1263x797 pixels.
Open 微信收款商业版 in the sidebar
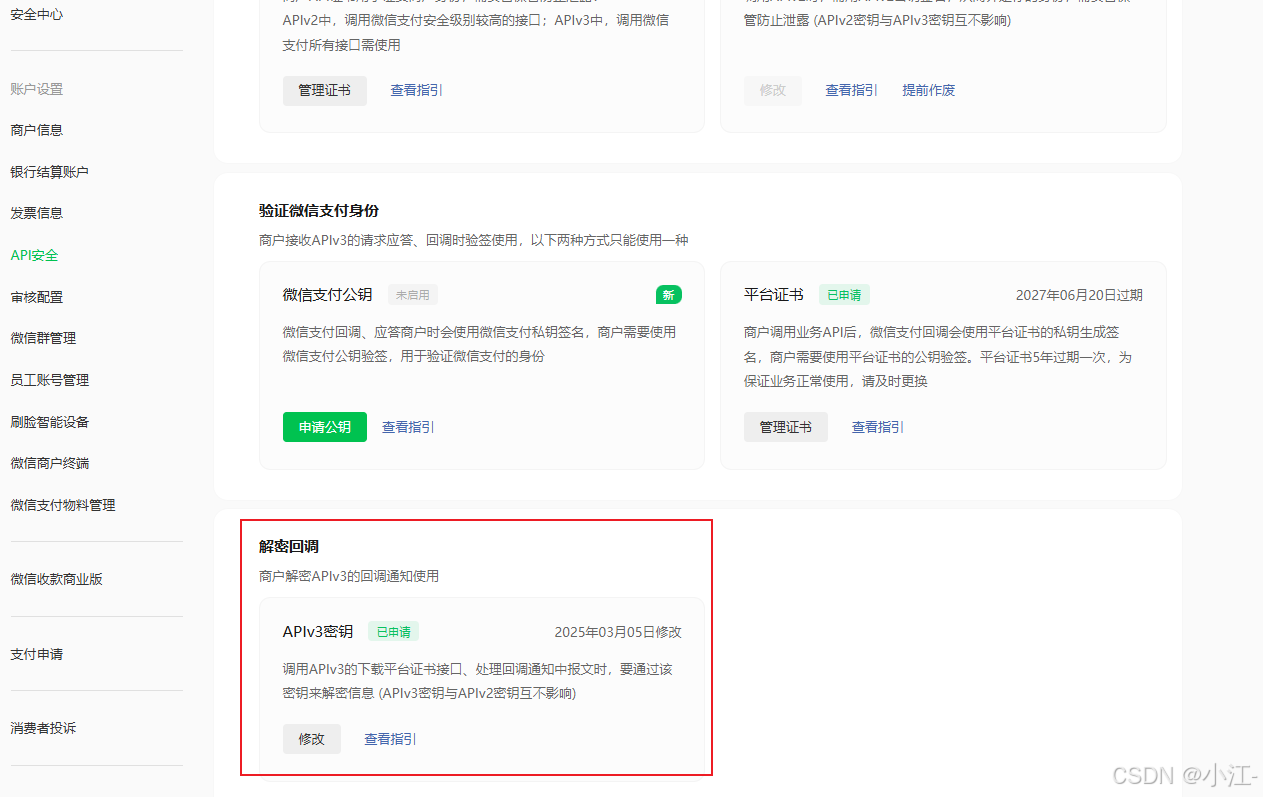[x=57, y=579]
